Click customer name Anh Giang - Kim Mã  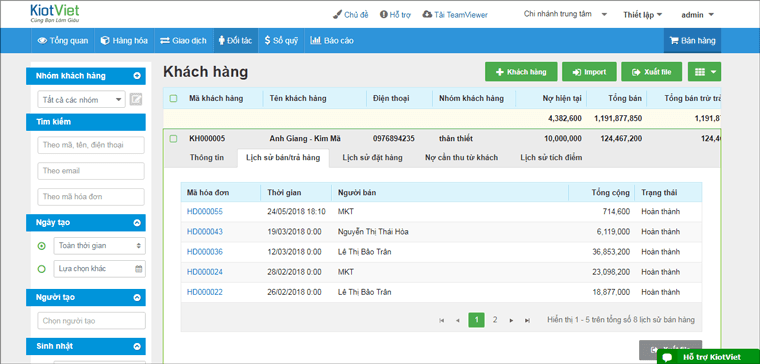(305, 139)
